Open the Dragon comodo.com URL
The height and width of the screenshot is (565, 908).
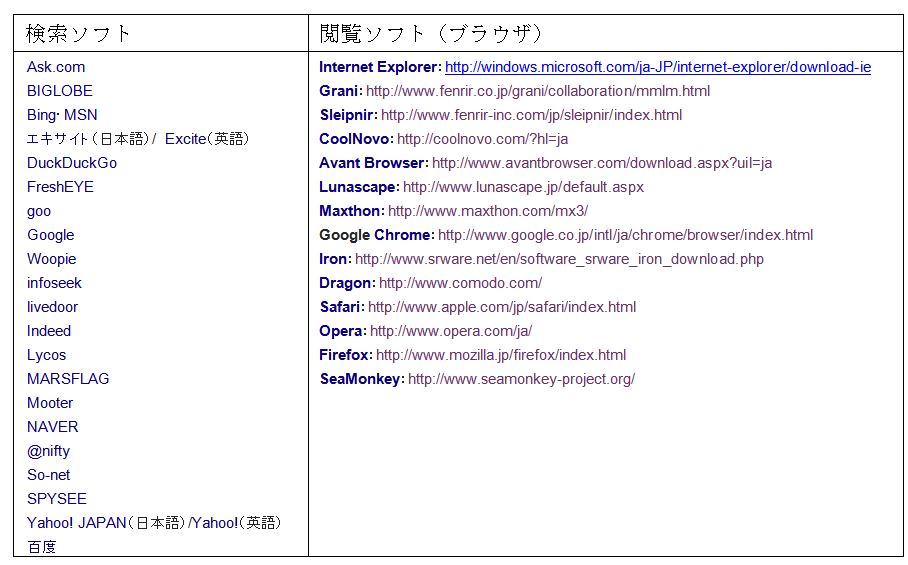pos(460,283)
